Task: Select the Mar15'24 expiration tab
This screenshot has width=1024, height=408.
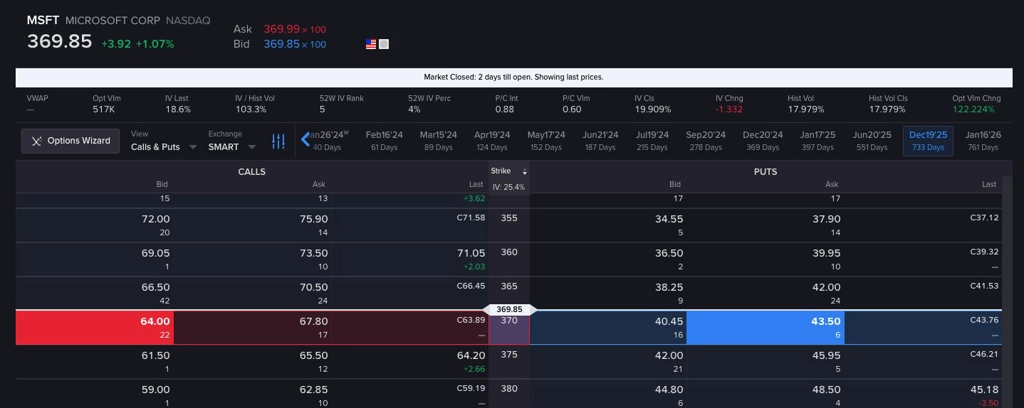Action: point(438,140)
